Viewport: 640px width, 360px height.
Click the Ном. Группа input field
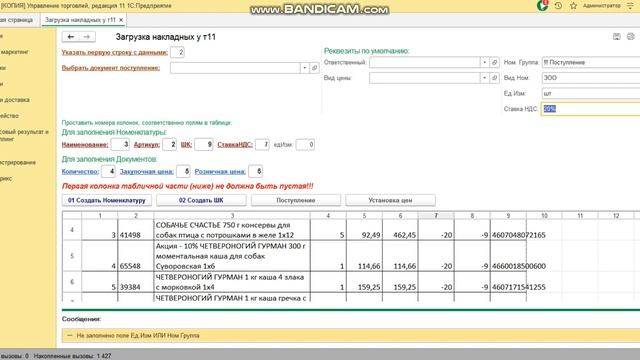(x=591, y=62)
